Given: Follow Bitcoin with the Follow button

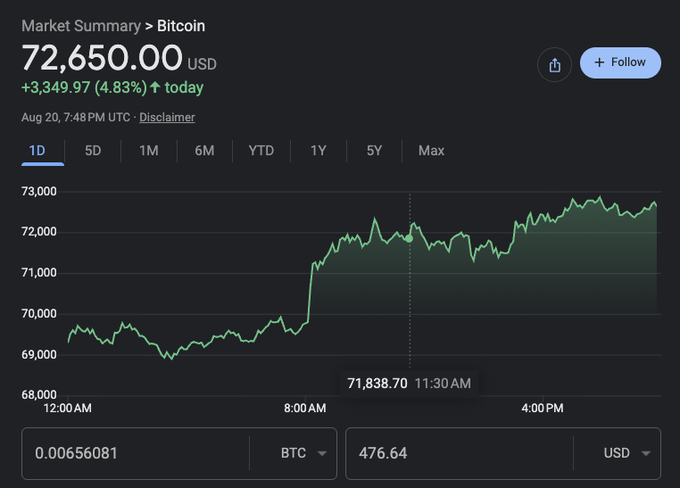Looking at the screenshot, I should tap(620, 63).
